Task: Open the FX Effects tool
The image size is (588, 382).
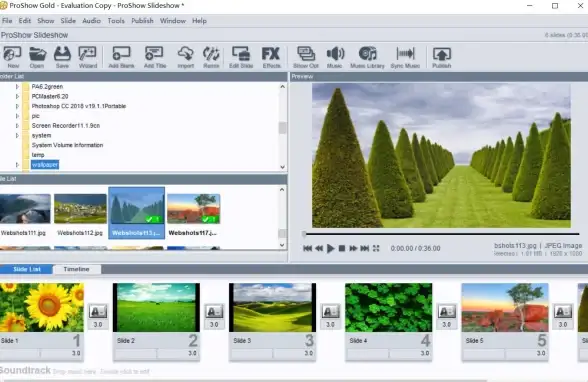Action: click(x=271, y=57)
